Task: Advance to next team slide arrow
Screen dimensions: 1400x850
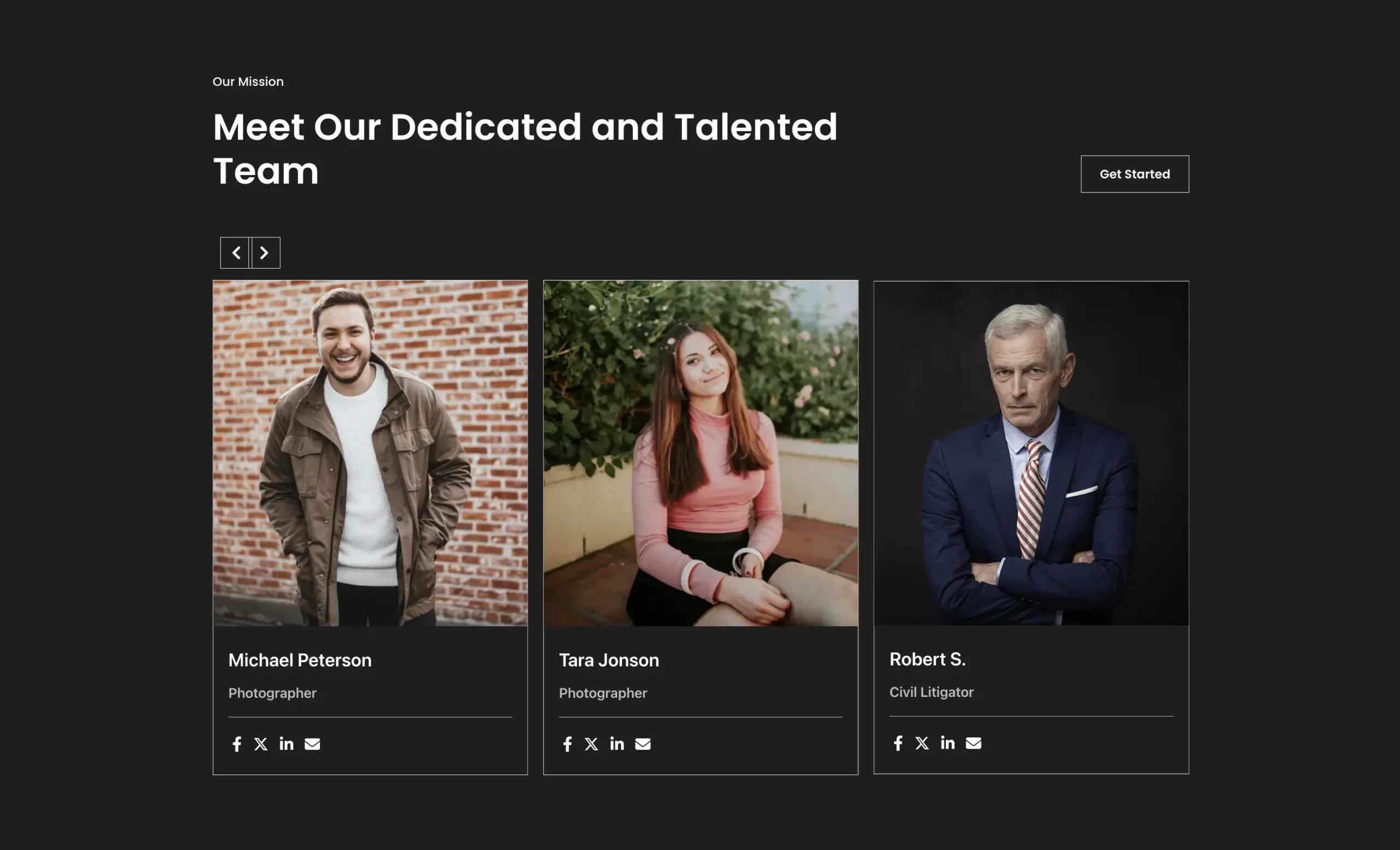Action: pos(265,253)
